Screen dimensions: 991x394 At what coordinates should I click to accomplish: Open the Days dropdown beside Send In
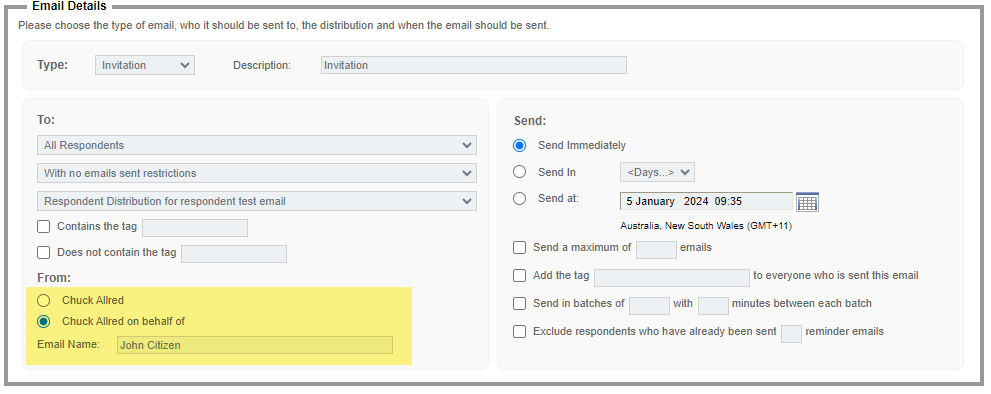657,172
